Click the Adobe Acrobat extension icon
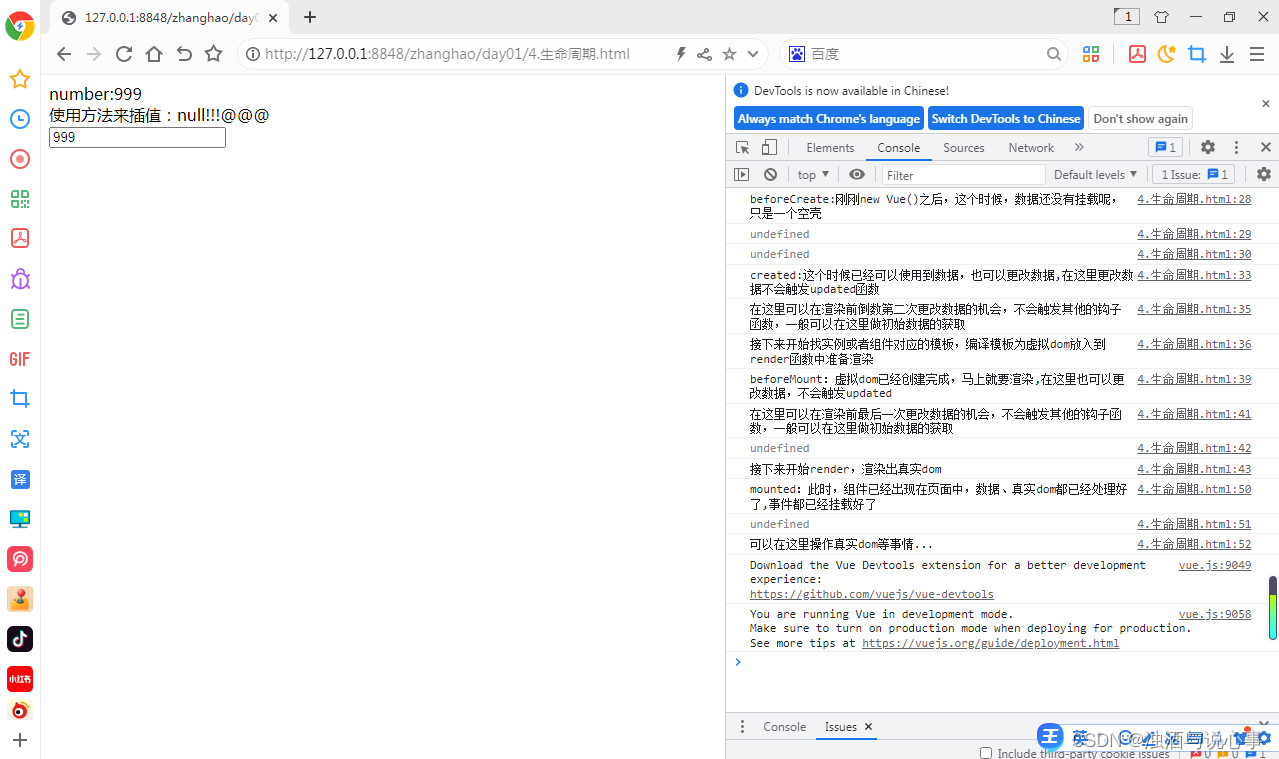Viewport: 1279px width, 759px height. click(x=1136, y=54)
